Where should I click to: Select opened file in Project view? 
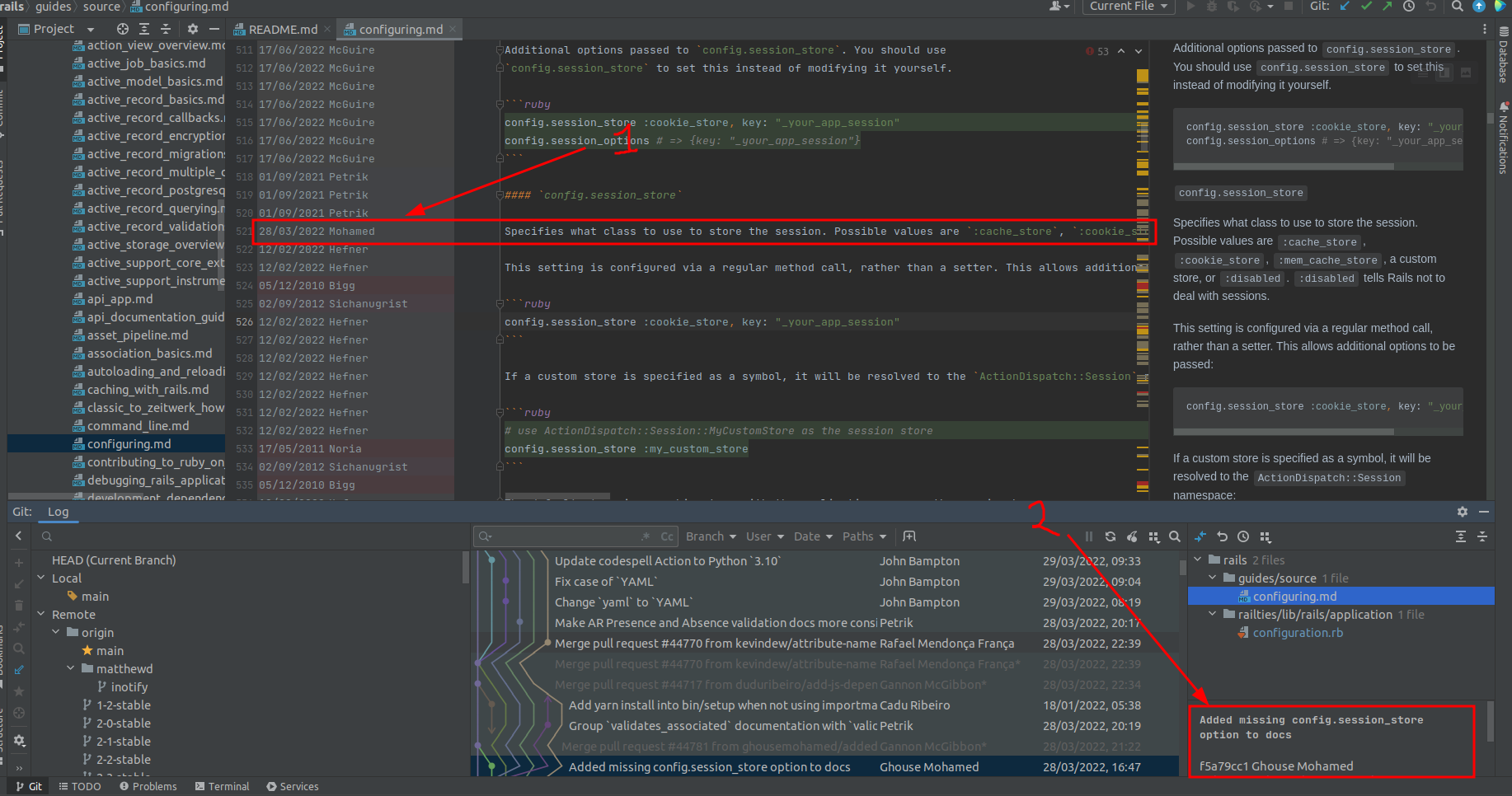coord(123,29)
